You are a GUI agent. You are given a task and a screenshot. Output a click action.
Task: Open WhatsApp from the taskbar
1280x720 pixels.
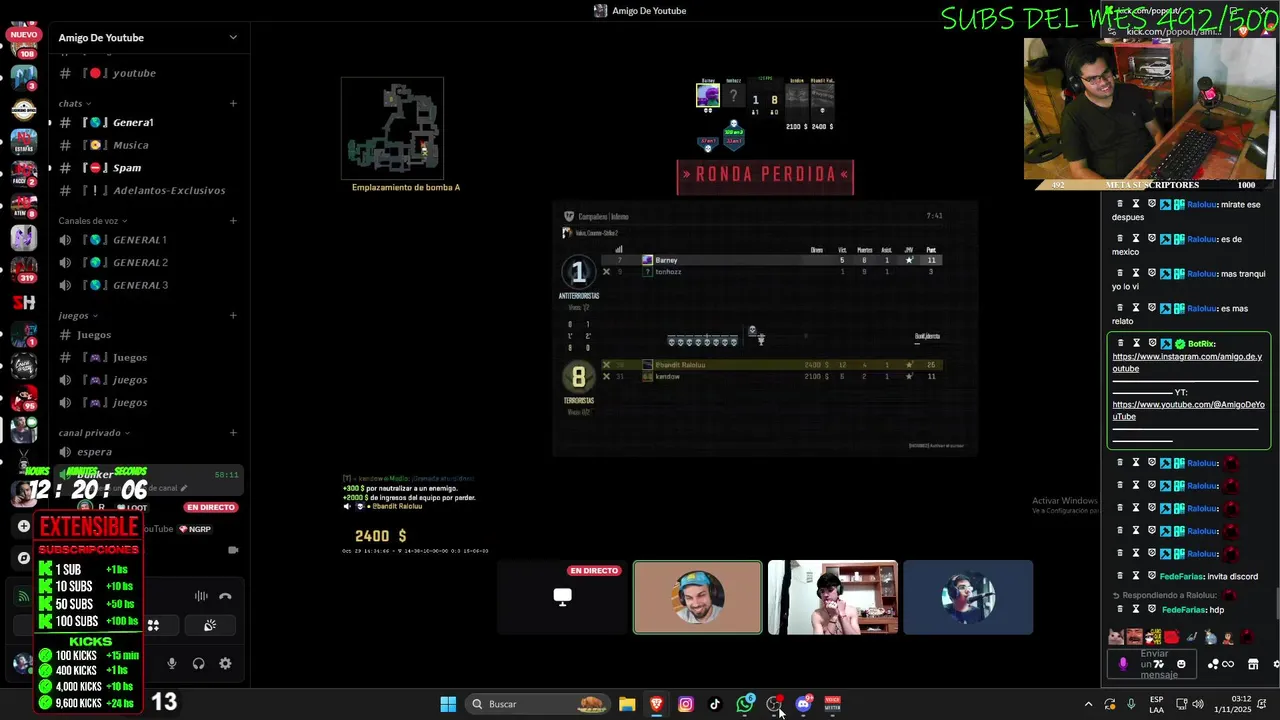pos(745,704)
